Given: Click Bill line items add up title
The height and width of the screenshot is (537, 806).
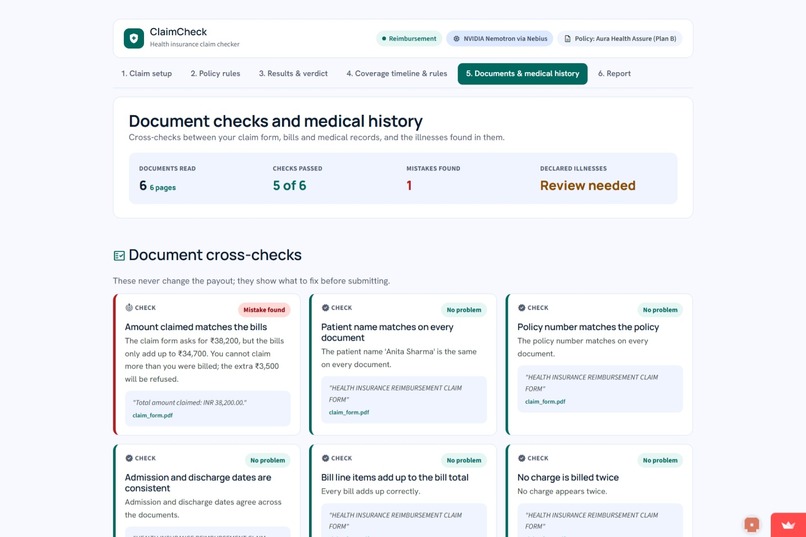Looking at the screenshot, I should tap(395, 477).
